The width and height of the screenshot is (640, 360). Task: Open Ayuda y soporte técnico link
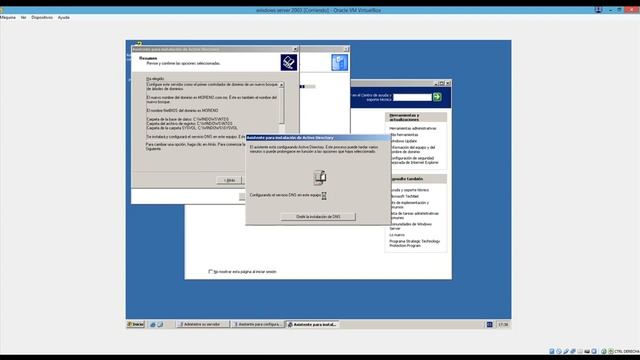tap(409, 190)
